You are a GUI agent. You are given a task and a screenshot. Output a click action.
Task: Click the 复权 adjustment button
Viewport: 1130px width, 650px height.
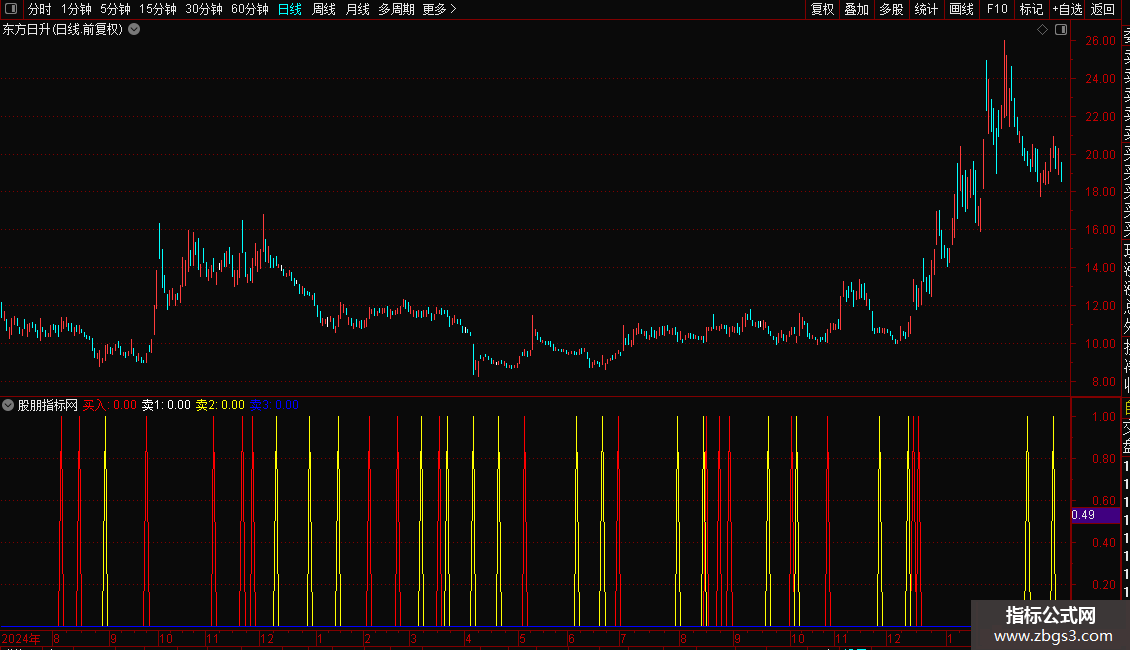pyautogui.click(x=822, y=9)
